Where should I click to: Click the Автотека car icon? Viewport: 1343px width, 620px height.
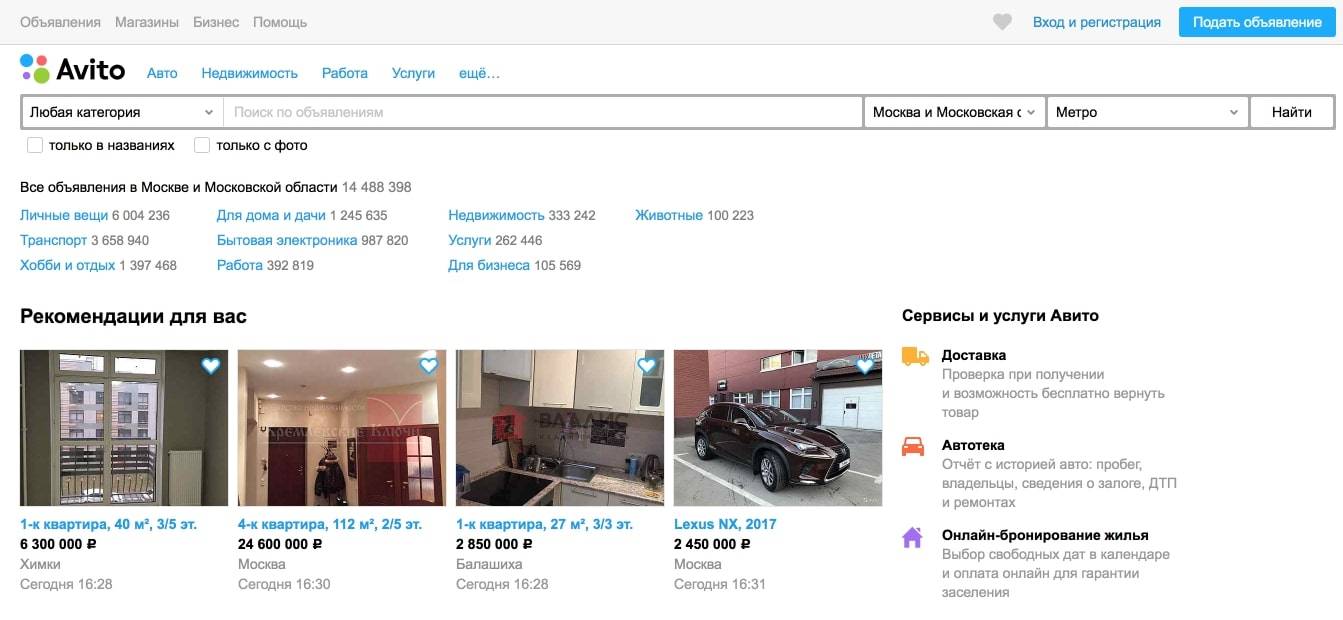click(x=913, y=446)
